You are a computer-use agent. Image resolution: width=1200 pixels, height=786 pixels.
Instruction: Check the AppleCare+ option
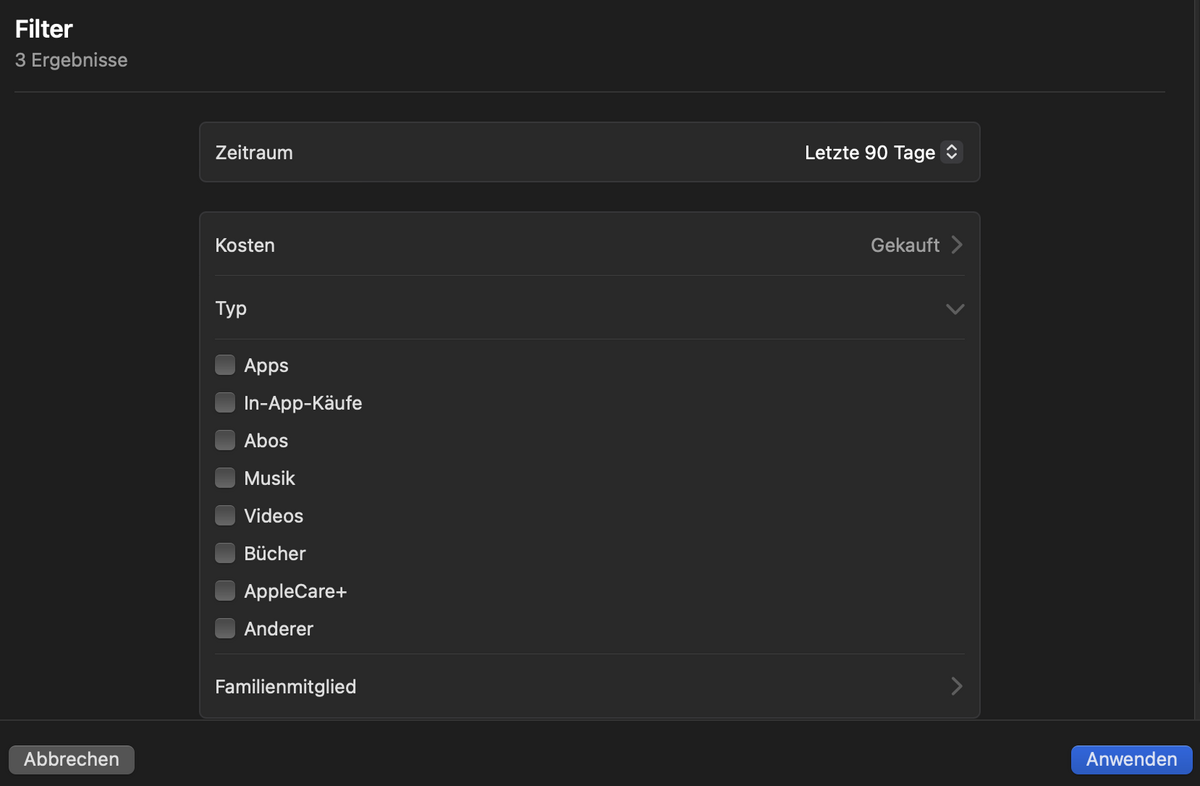pos(225,591)
